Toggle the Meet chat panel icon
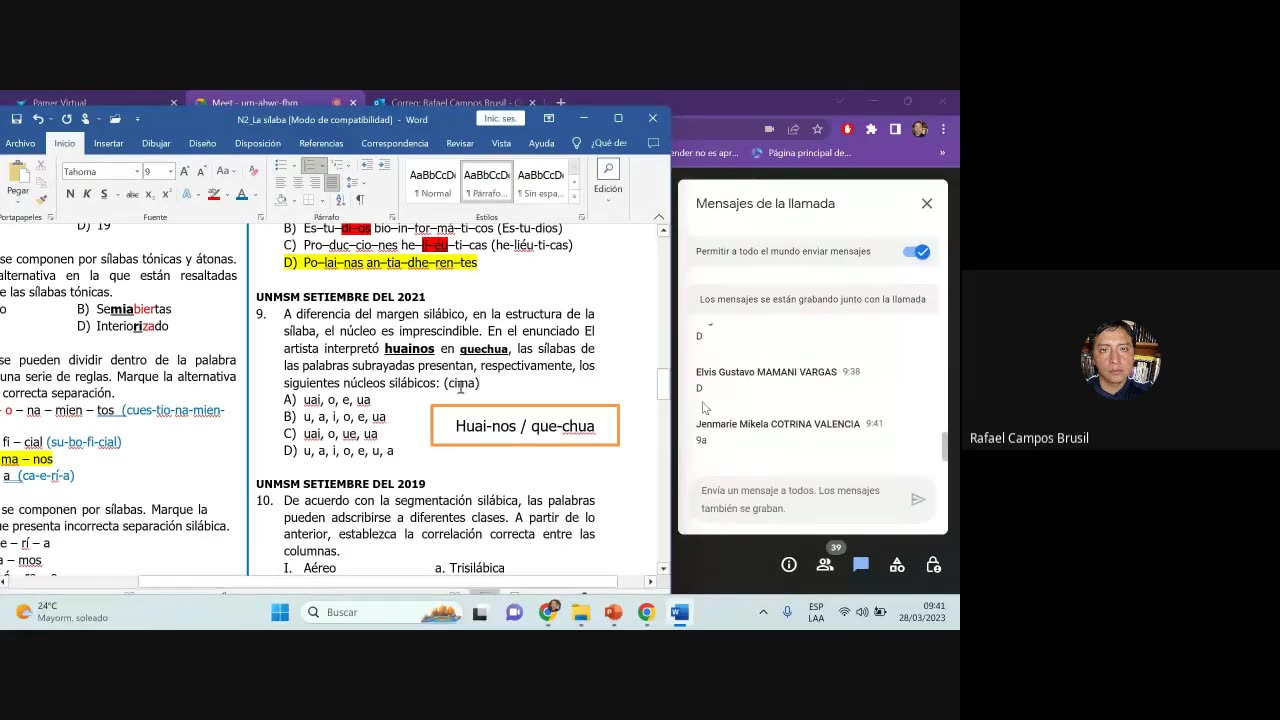 pos(861,565)
